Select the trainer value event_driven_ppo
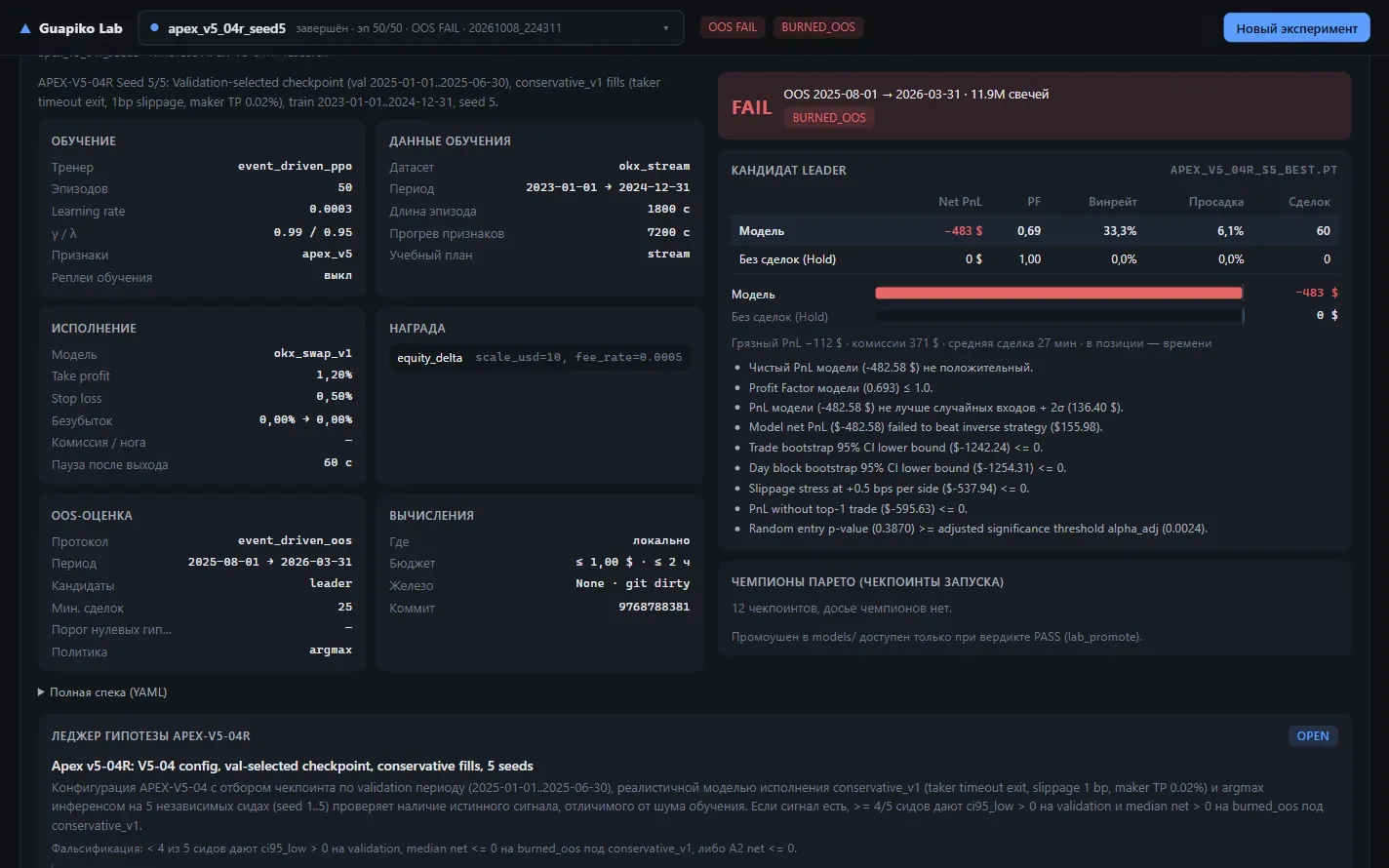Screen dimensions: 1389x868 (x=295, y=166)
